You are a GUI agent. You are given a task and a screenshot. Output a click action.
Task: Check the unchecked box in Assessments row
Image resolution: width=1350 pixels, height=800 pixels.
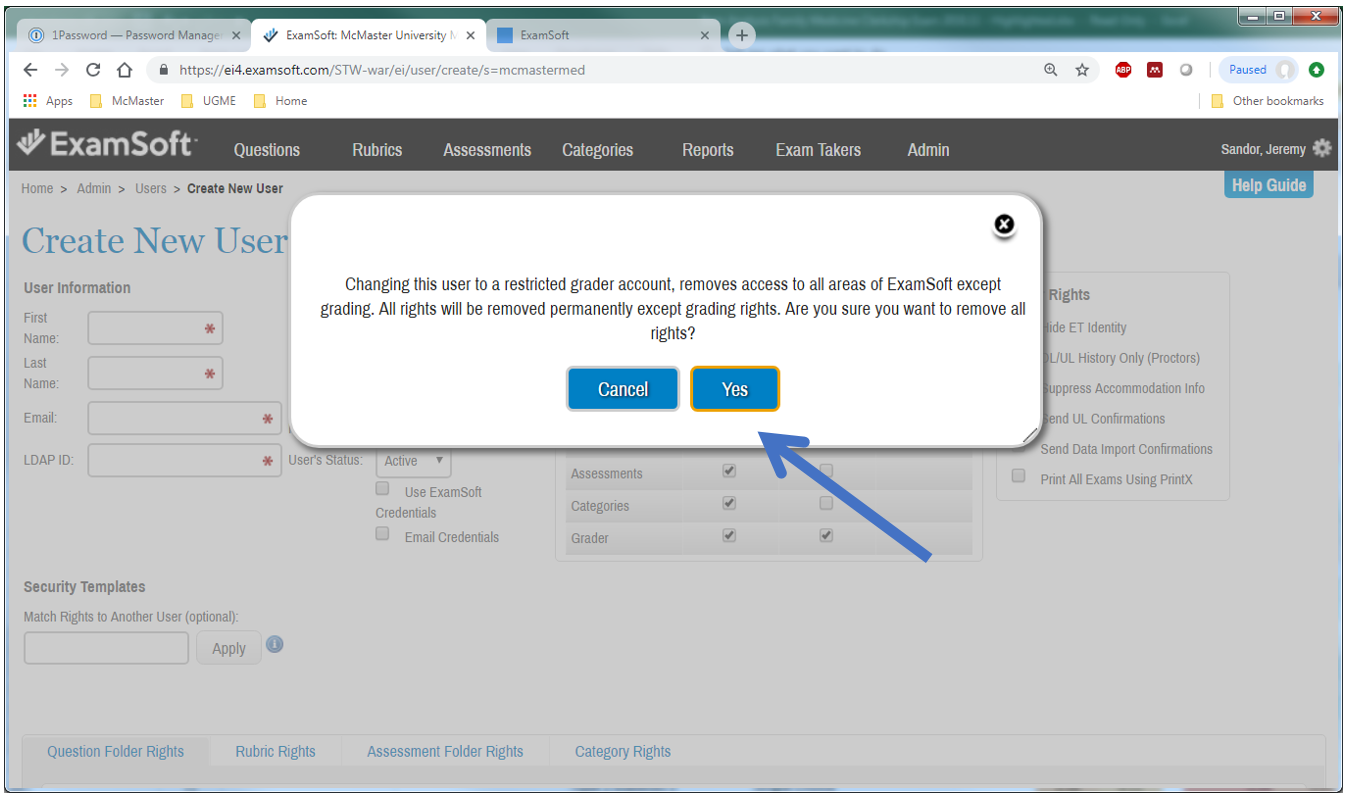point(826,470)
